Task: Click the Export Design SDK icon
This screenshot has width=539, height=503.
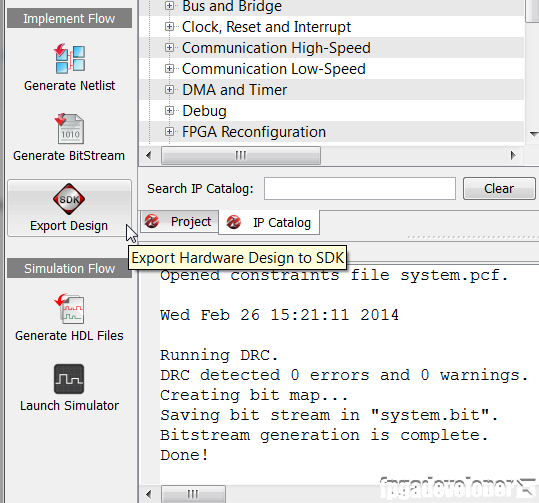Action: 69,199
